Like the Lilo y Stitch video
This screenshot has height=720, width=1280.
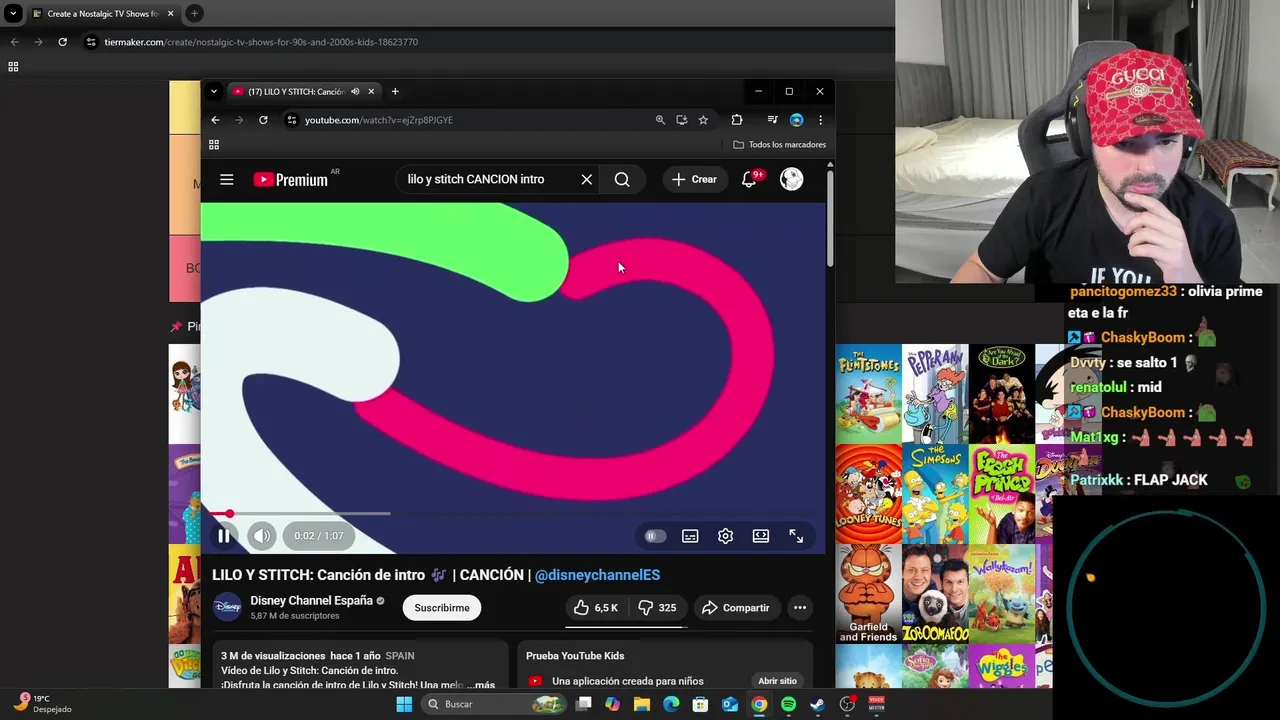click(595, 608)
